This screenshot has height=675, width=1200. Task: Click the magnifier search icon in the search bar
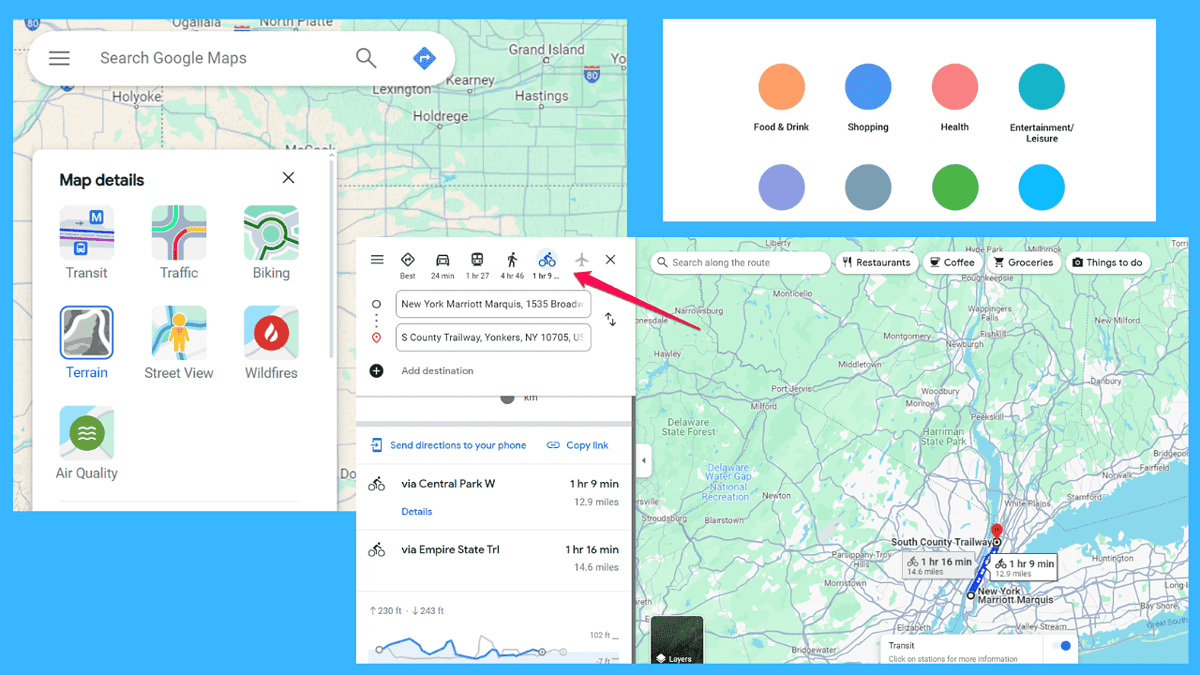click(366, 58)
